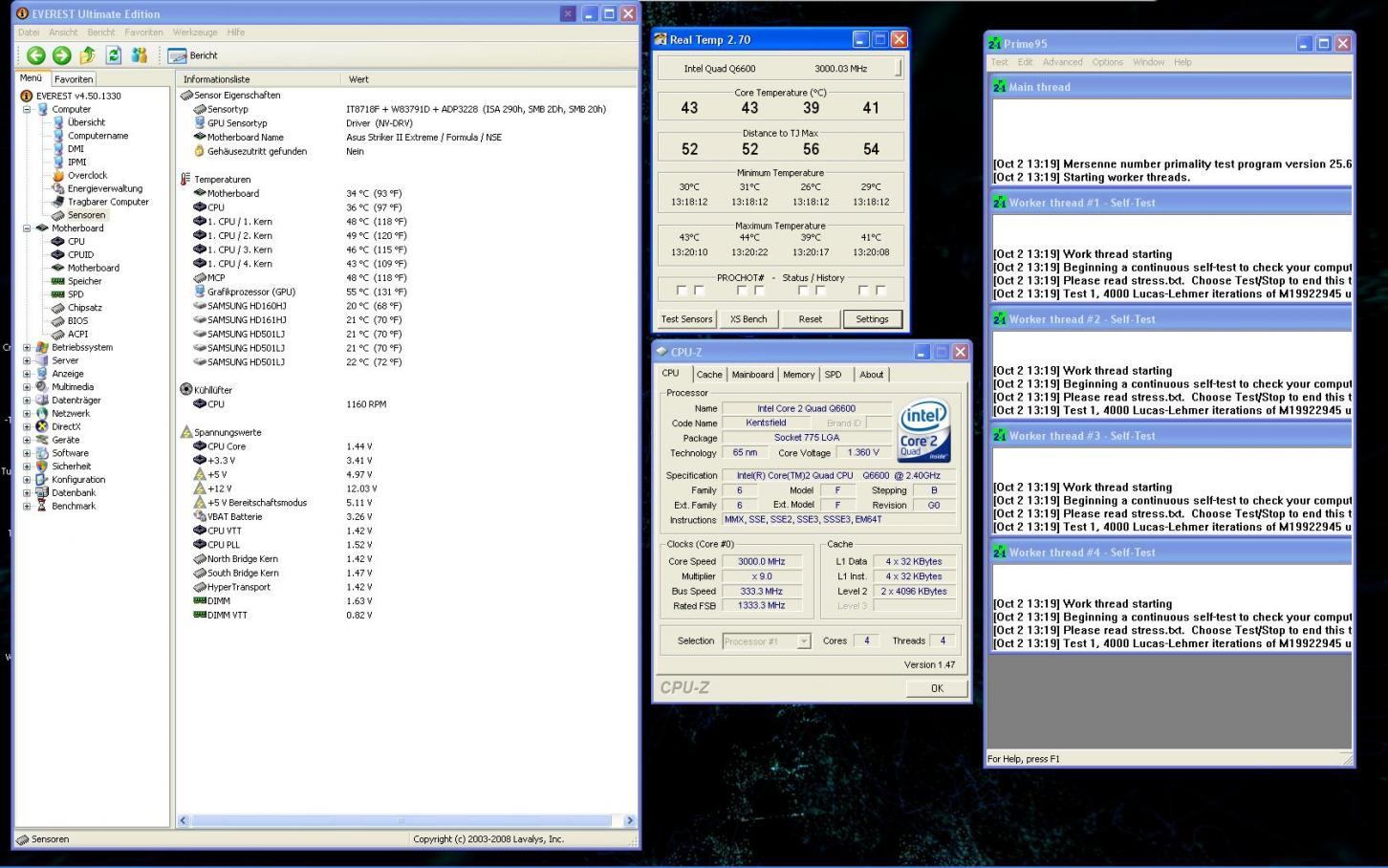Collapse the Computer tree node
The image size is (1388, 868).
click(27, 109)
